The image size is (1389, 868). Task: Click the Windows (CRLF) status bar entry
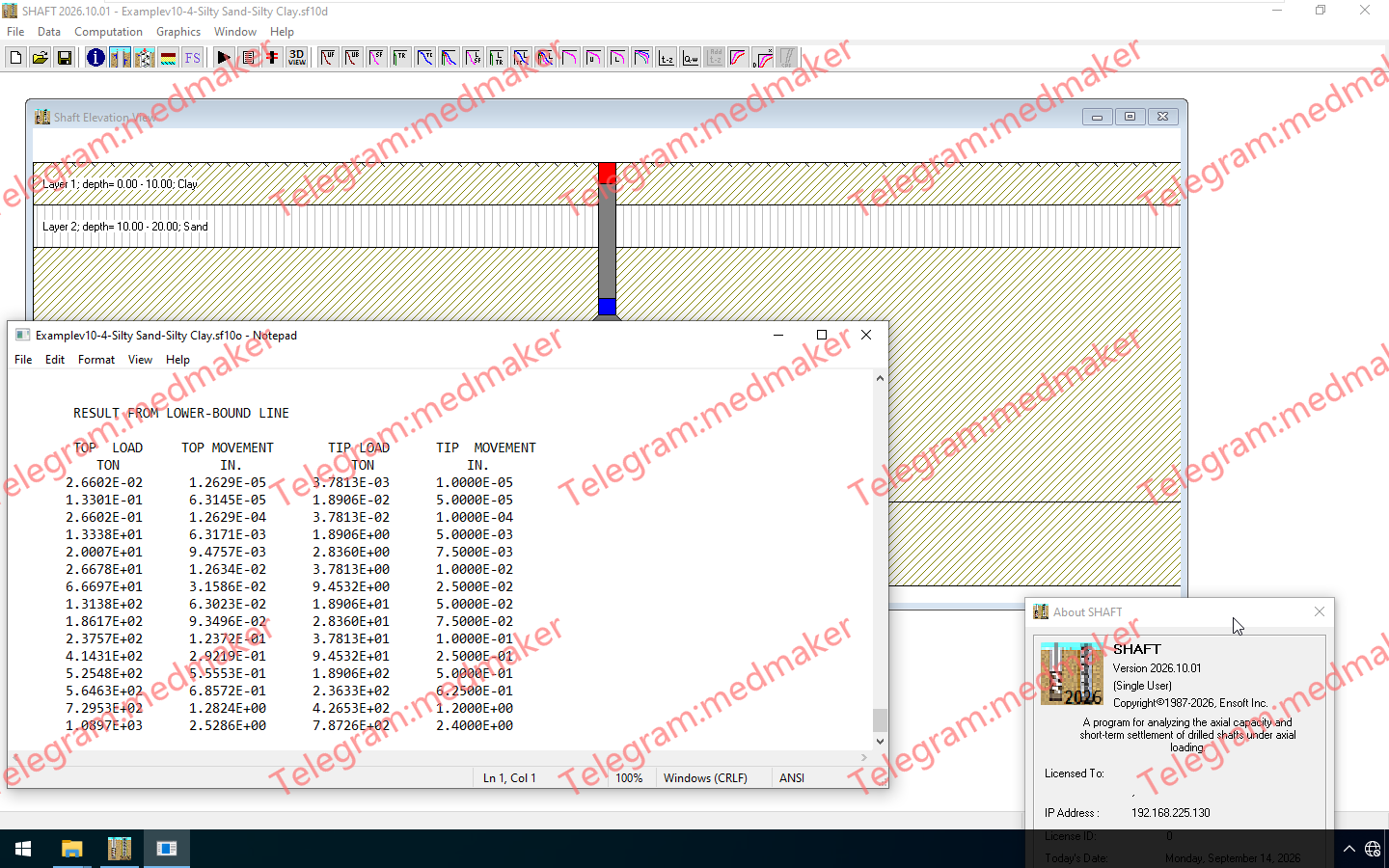pyautogui.click(x=705, y=778)
